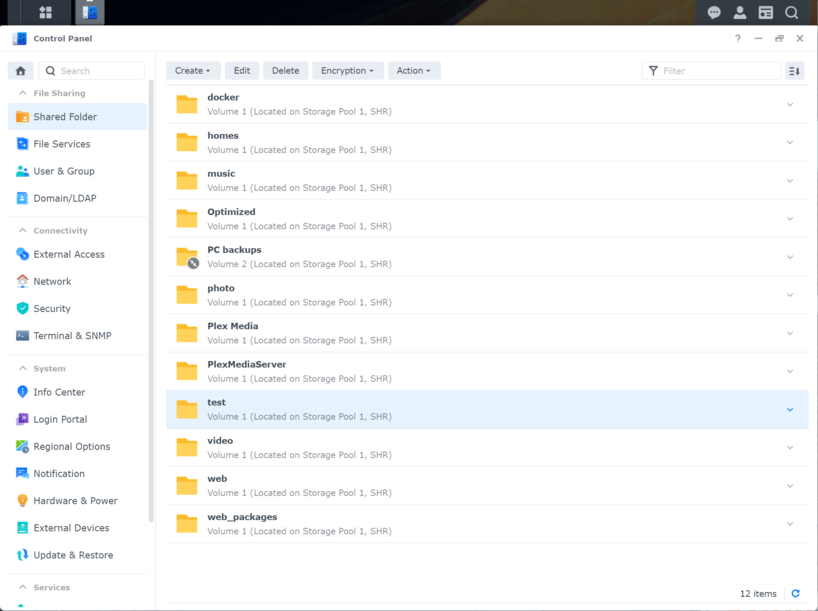This screenshot has width=818, height=611.
Task: Open File Services settings
Action: [77, 144]
